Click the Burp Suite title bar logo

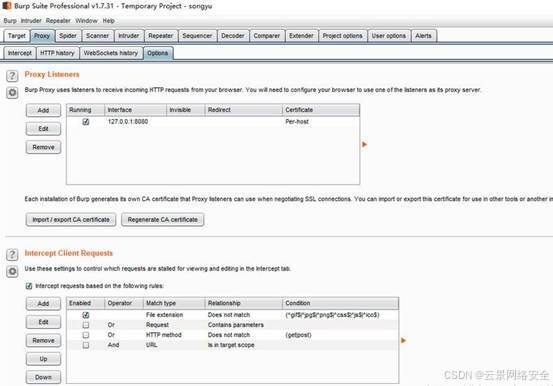[7, 6]
